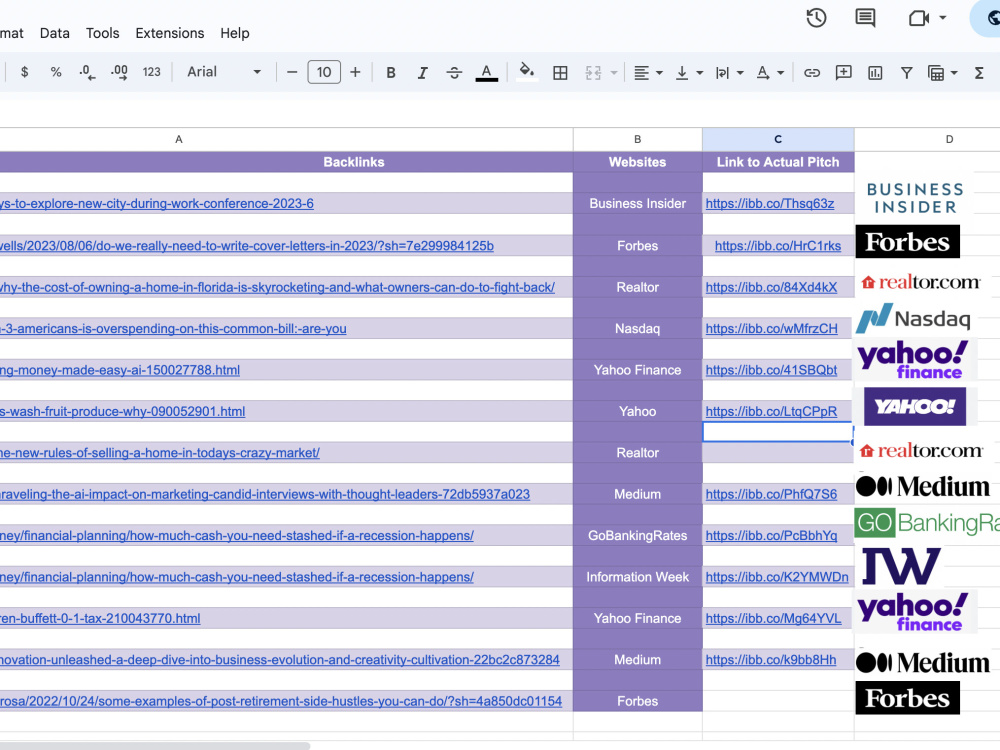The width and height of the screenshot is (1000, 750).
Task: Open the Business Insider pitch link Thsq63z
Action: point(770,203)
